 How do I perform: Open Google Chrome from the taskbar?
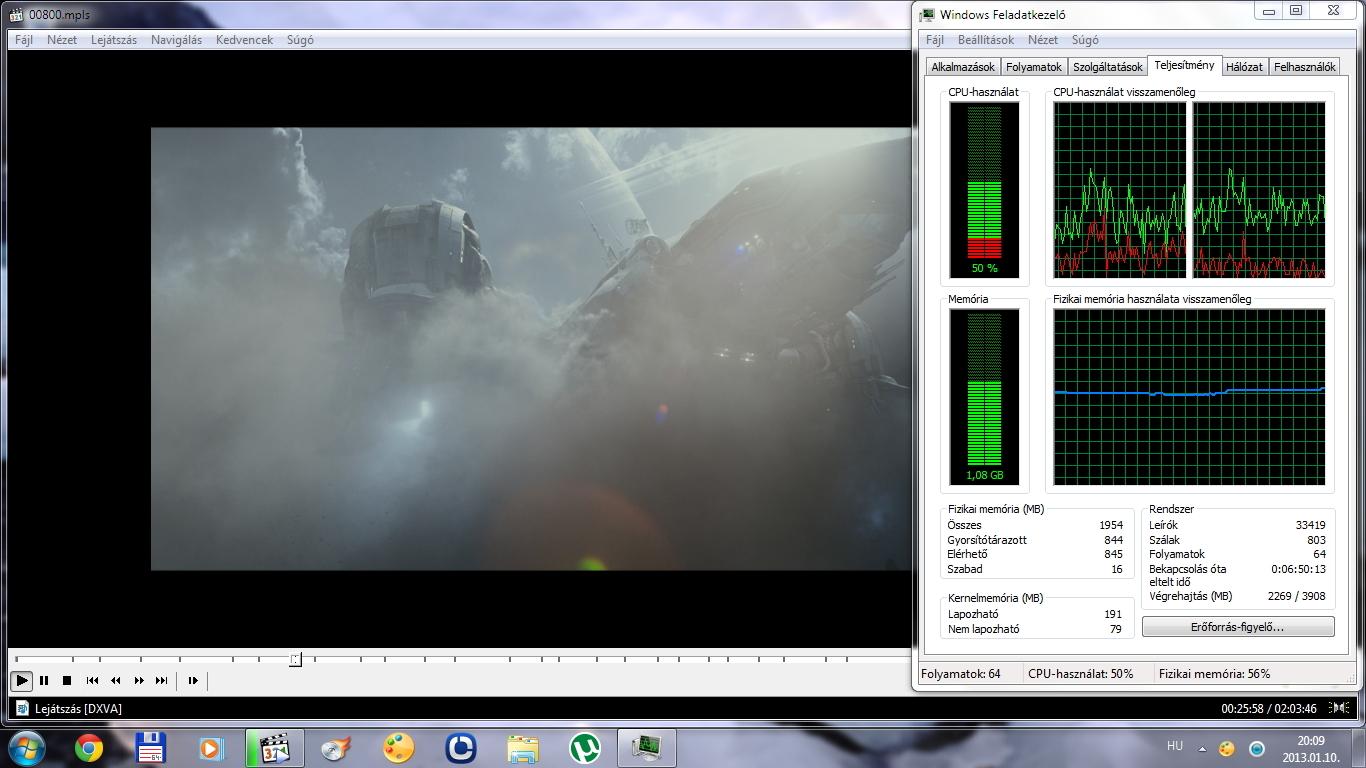point(89,748)
